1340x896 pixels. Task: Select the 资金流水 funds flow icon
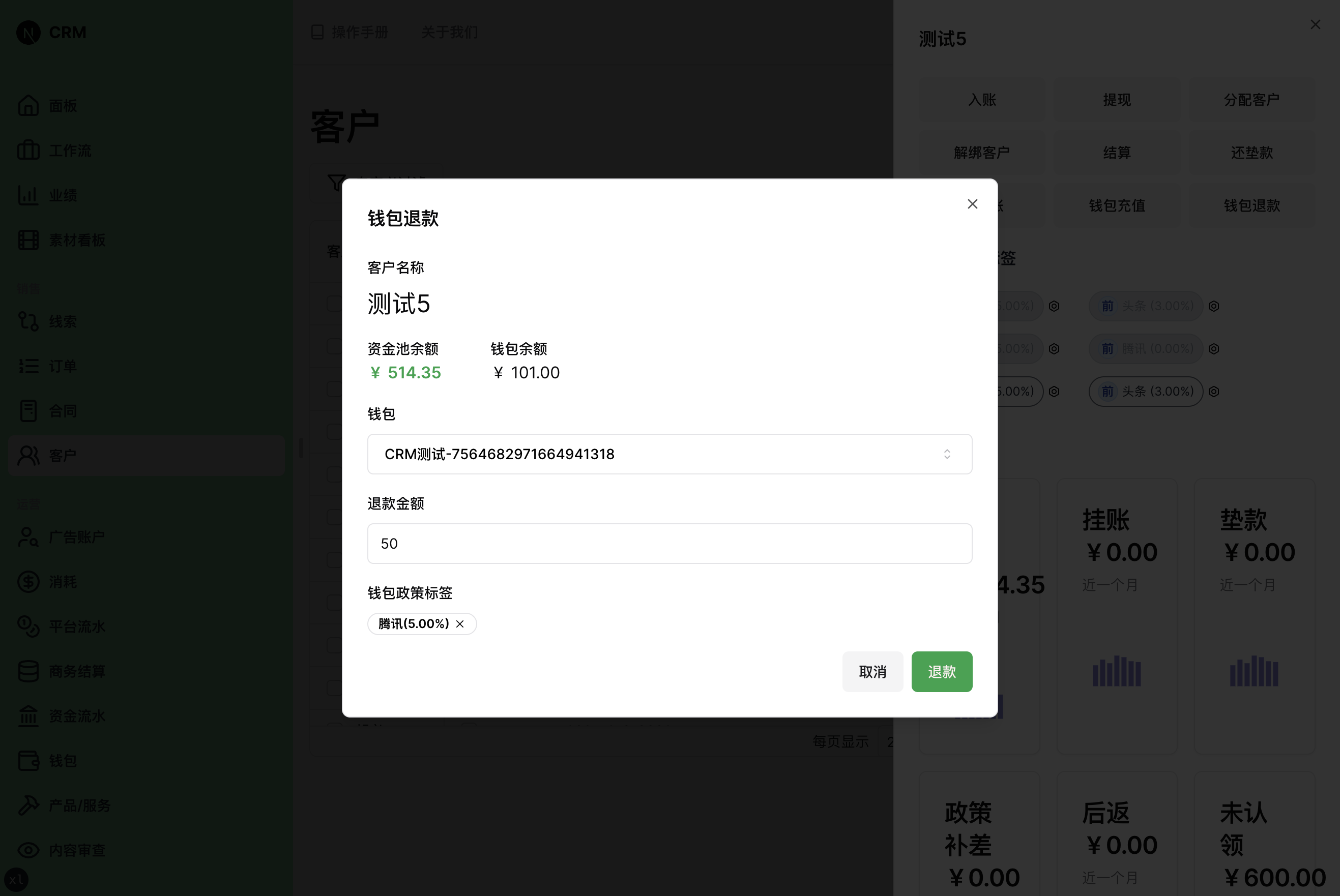pos(28,716)
